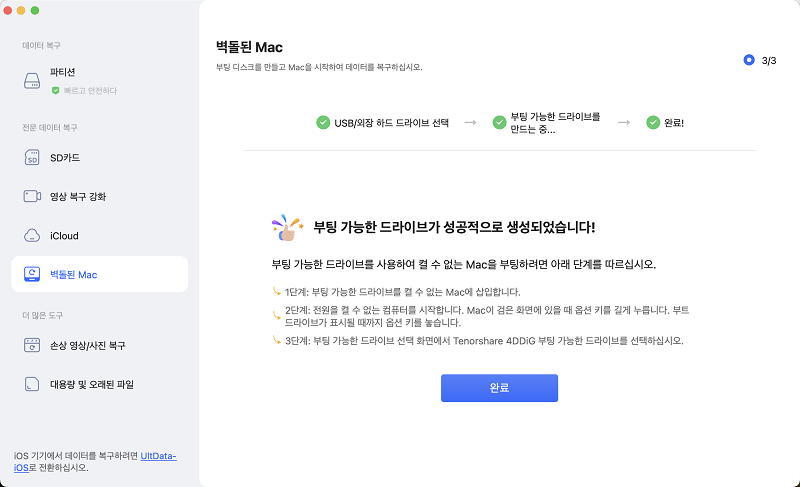Click the celebration thumbs-up icon
The image size is (800, 487).
[287, 227]
